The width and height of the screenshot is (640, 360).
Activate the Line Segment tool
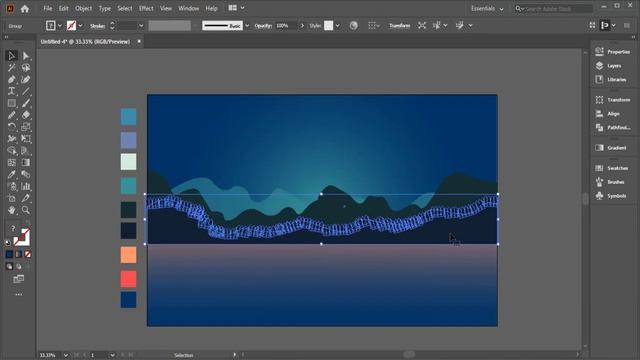pos(26,91)
